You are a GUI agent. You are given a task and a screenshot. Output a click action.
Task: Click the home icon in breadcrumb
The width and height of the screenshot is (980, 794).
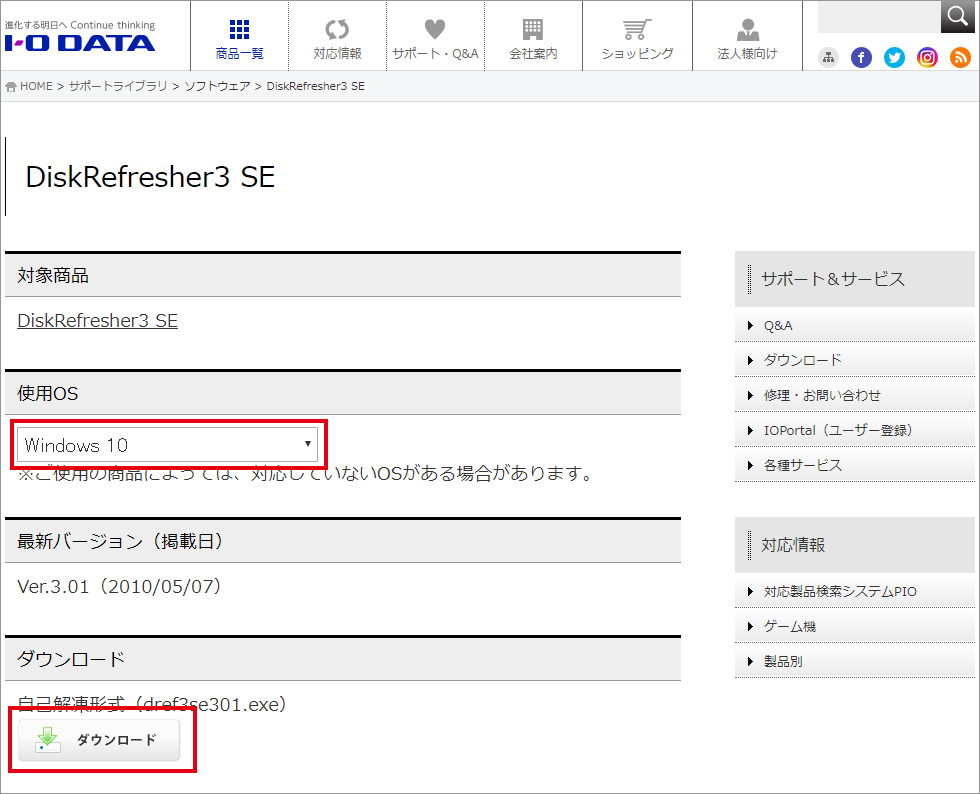click(11, 87)
